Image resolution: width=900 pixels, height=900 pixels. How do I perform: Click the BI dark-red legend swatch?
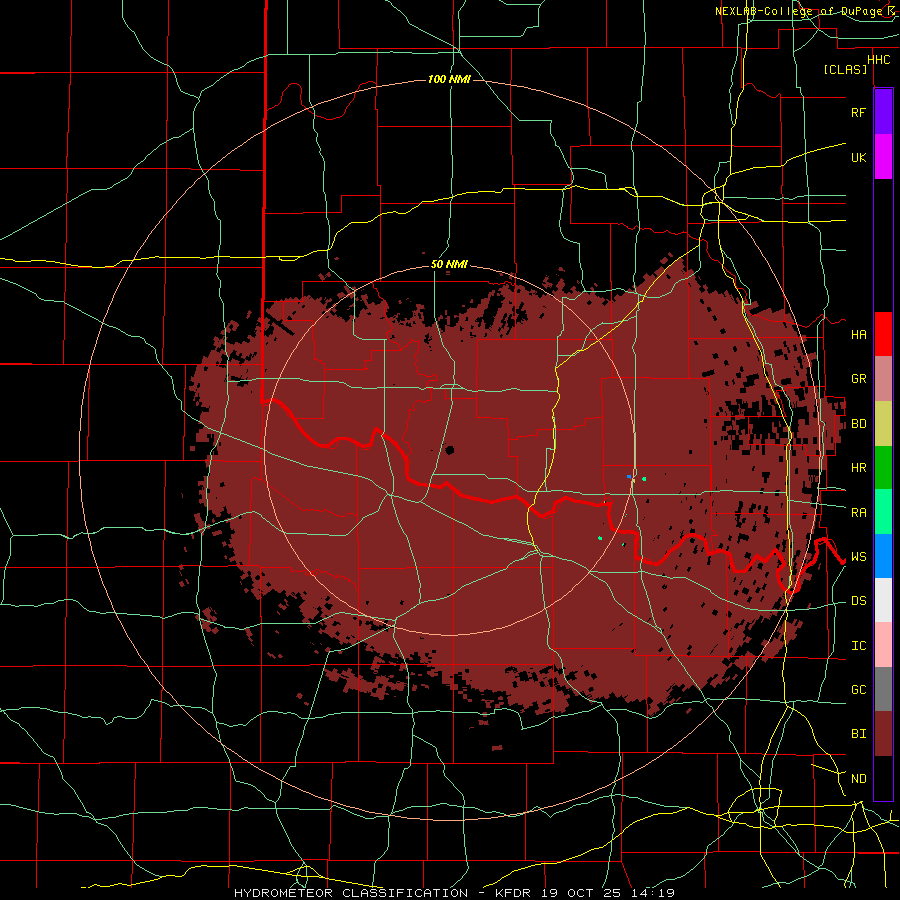[883, 734]
